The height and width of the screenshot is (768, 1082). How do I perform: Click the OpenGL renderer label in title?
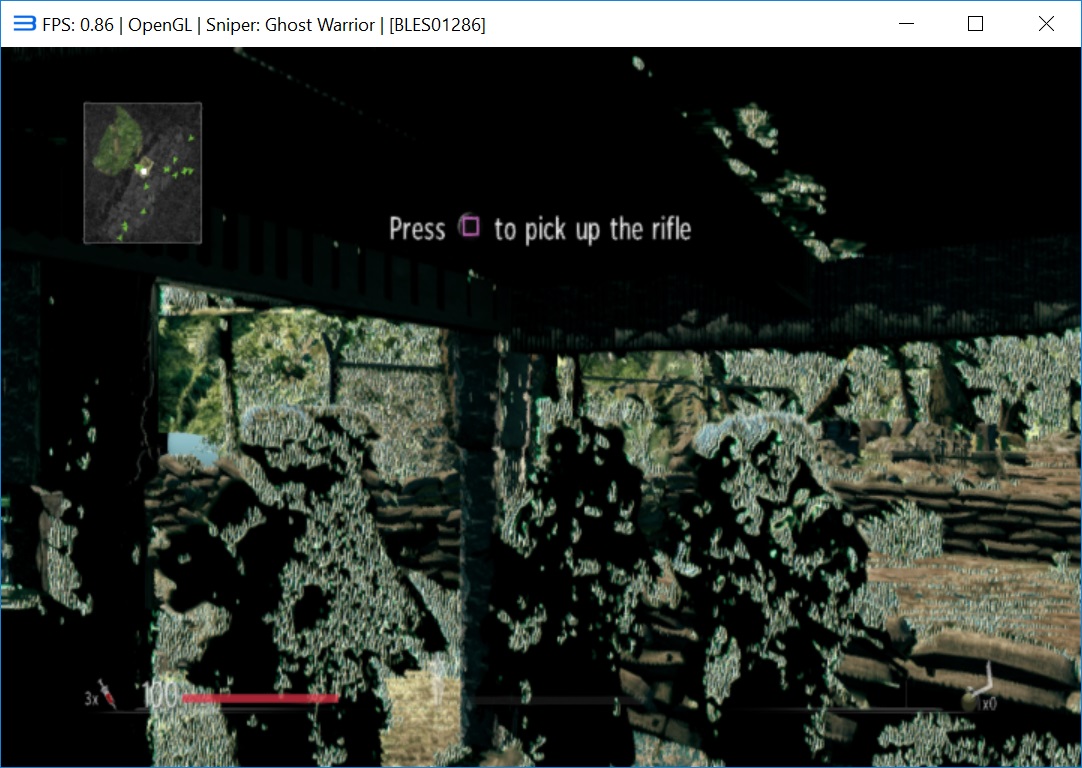click(161, 25)
